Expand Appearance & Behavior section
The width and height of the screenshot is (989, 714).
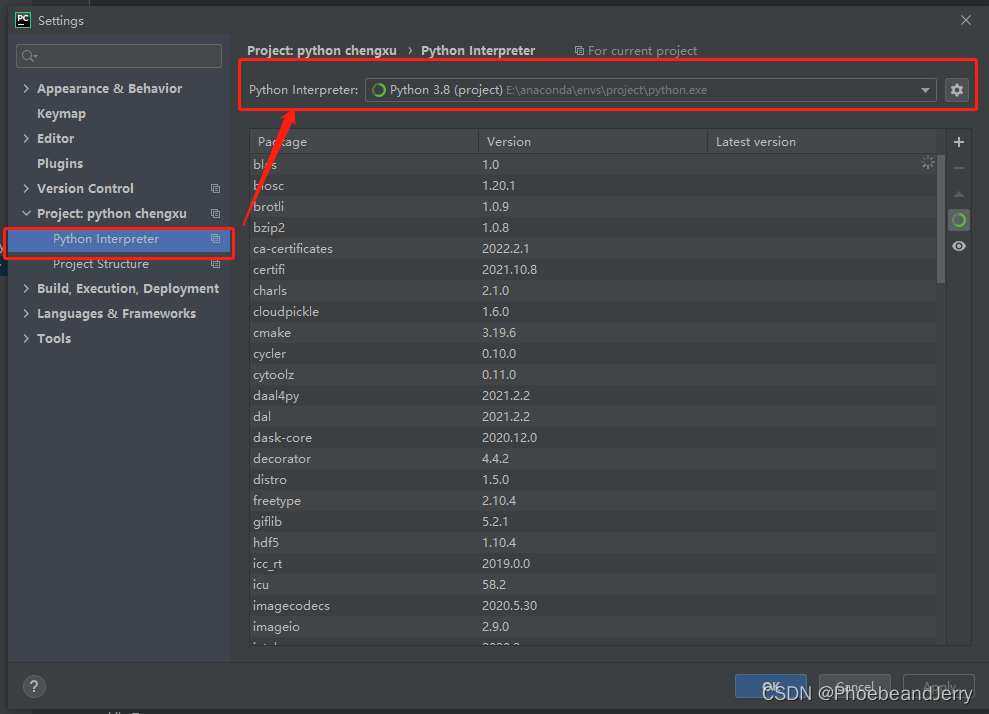[x=26, y=88]
